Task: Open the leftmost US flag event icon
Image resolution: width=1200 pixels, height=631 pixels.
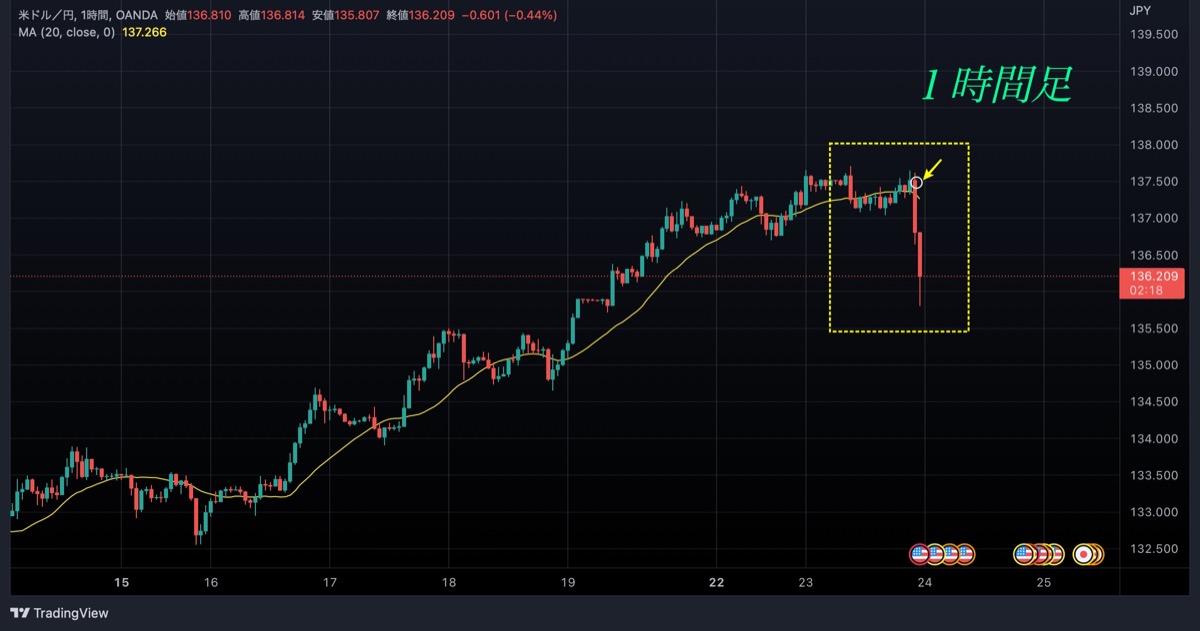Action: (919, 553)
